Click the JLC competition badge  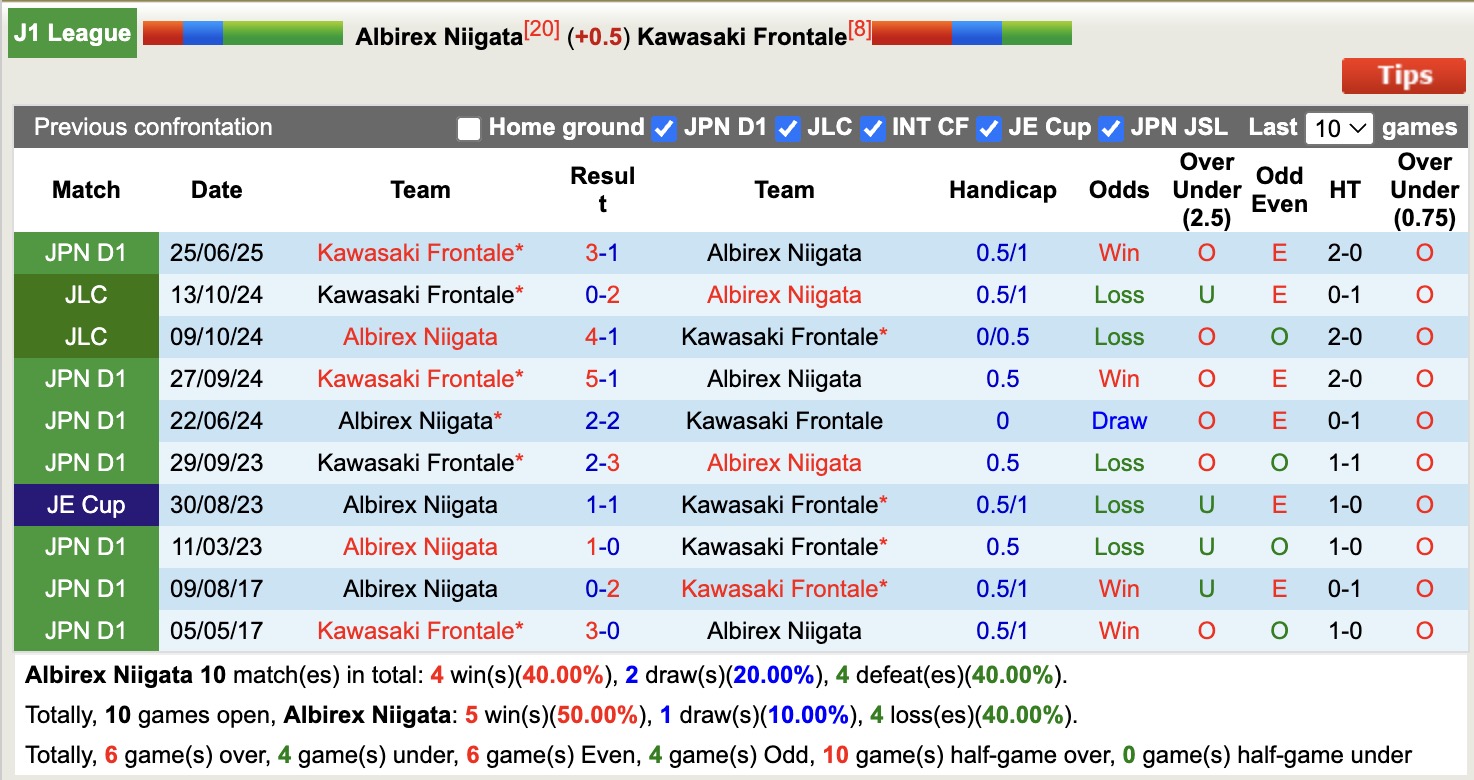[x=85, y=294]
